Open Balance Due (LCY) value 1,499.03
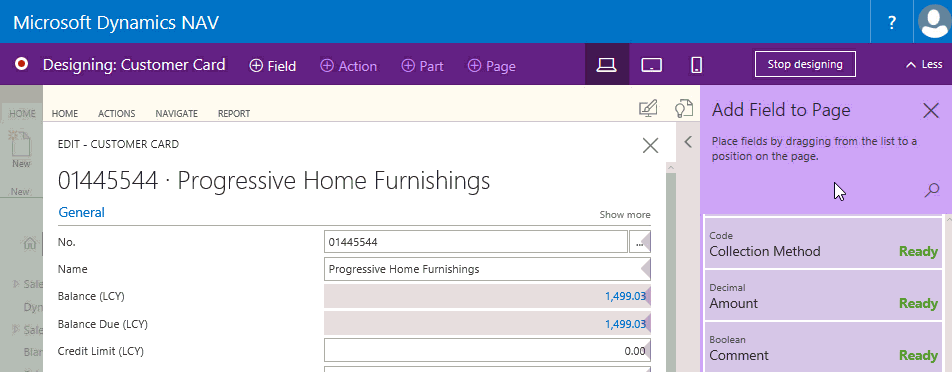The height and width of the screenshot is (372, 952). pos(625,324)
